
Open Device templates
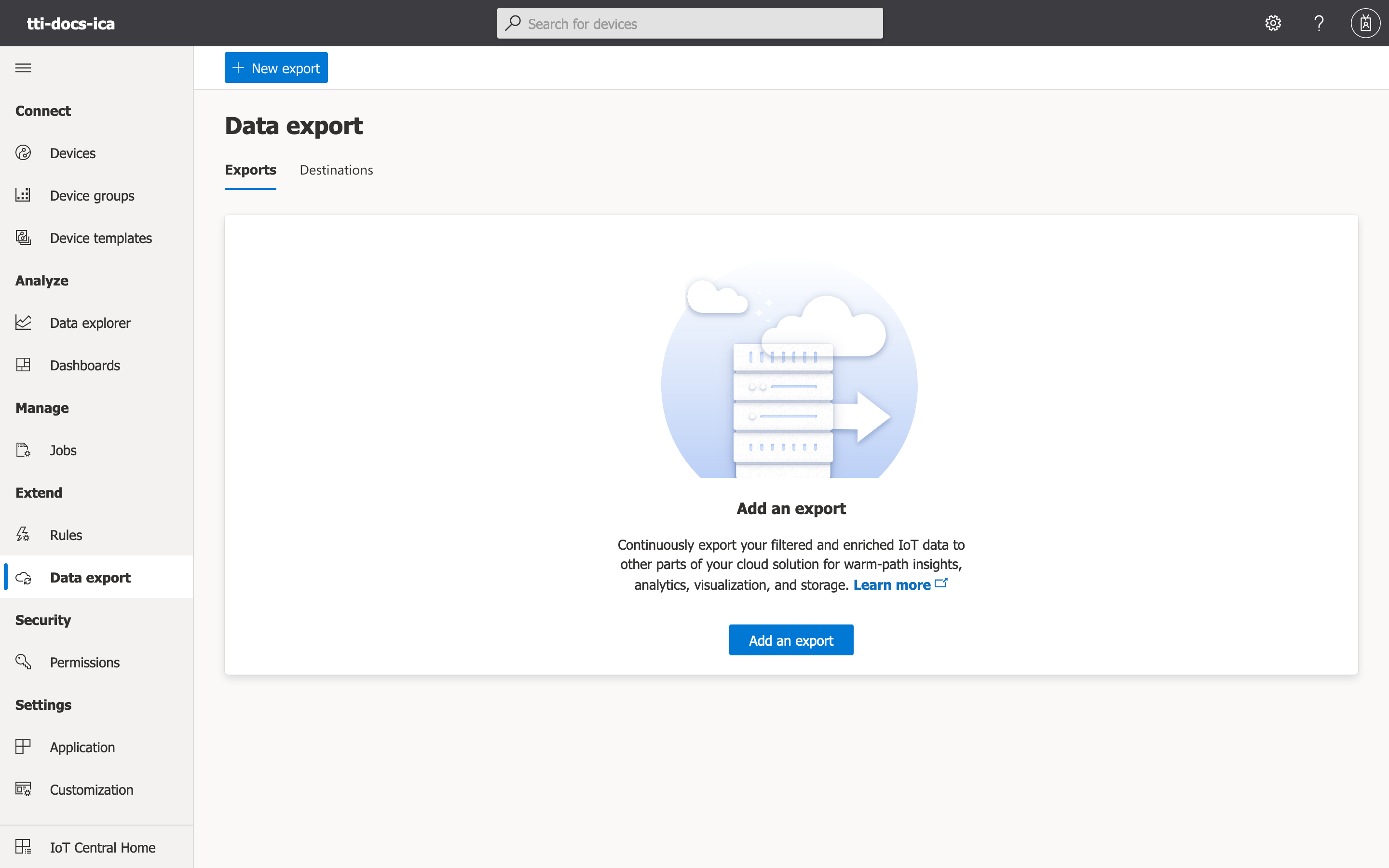point(100,238)
